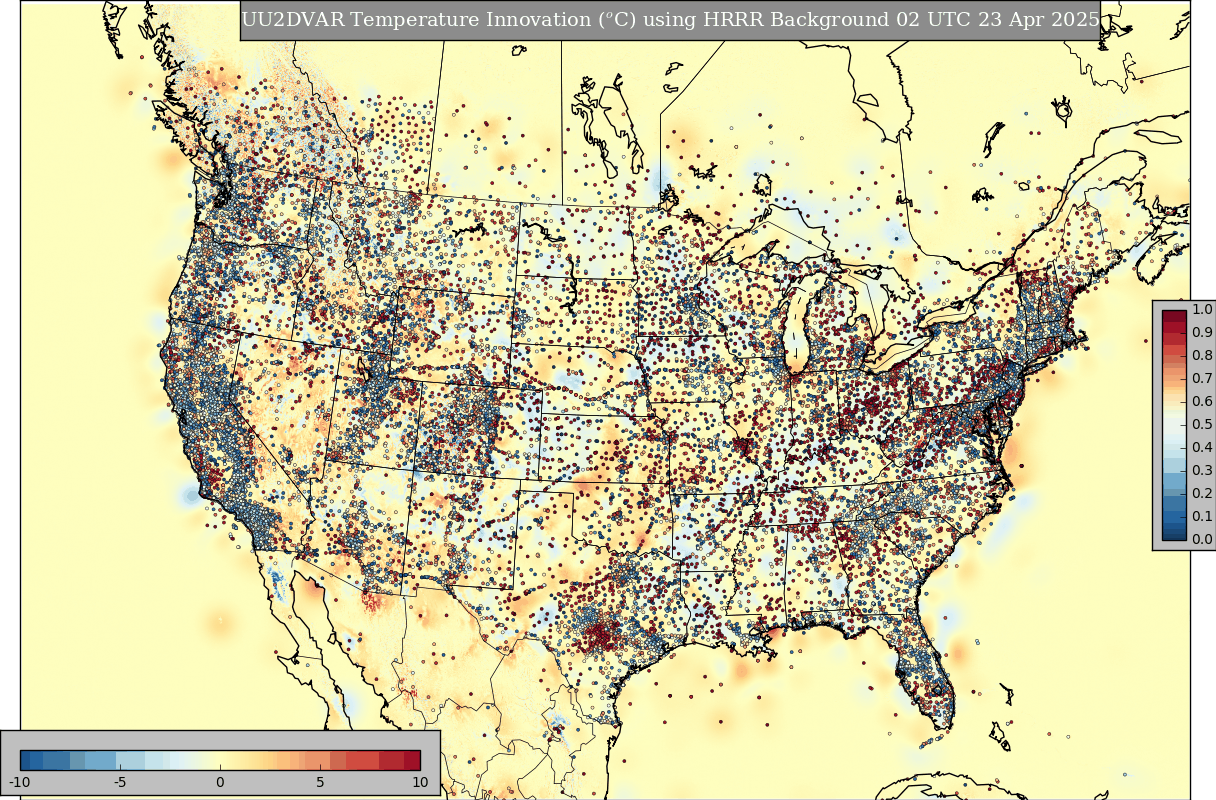
Task: Click the 0.4 label on vertical colorbar
Action: pyautogui.click(x=1202, y=448)
